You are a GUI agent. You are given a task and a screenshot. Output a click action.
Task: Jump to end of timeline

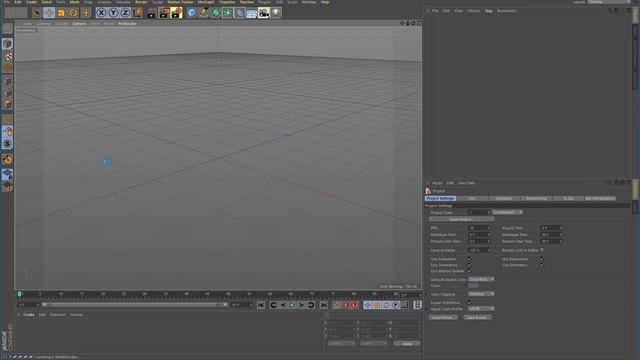(324, 305)
